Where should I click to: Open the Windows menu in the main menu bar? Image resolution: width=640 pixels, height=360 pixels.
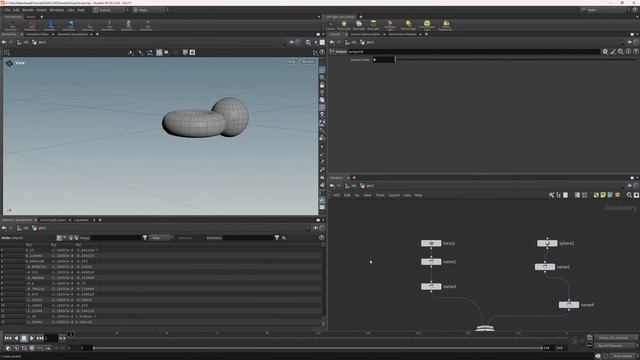point(57,10)
